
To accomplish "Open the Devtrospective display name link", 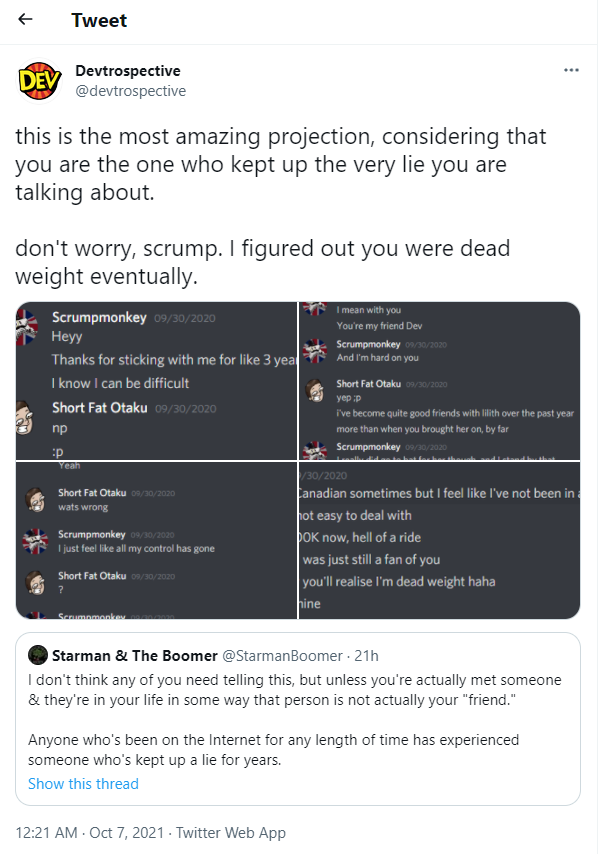I will pos(127,71).
